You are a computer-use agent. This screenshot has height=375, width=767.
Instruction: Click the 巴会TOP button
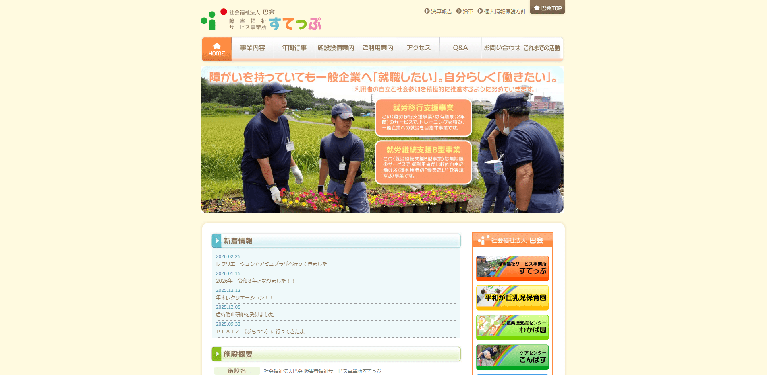click(x=547, y=7)
